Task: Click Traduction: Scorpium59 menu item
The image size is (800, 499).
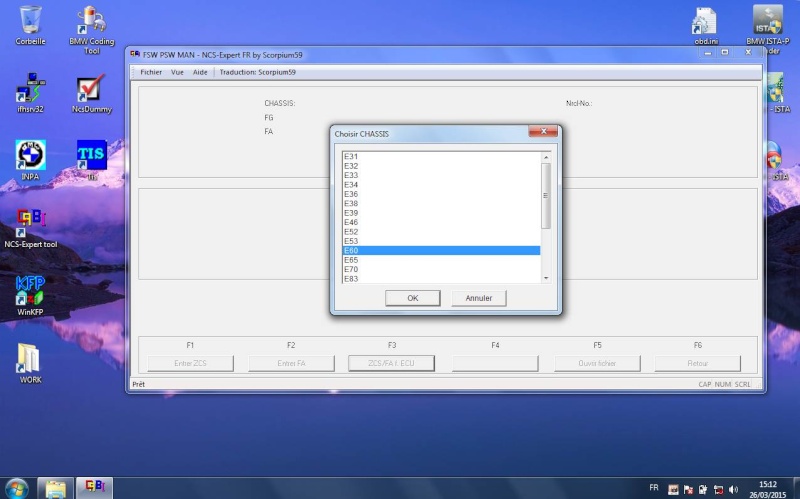Action: tap(258, 72)
